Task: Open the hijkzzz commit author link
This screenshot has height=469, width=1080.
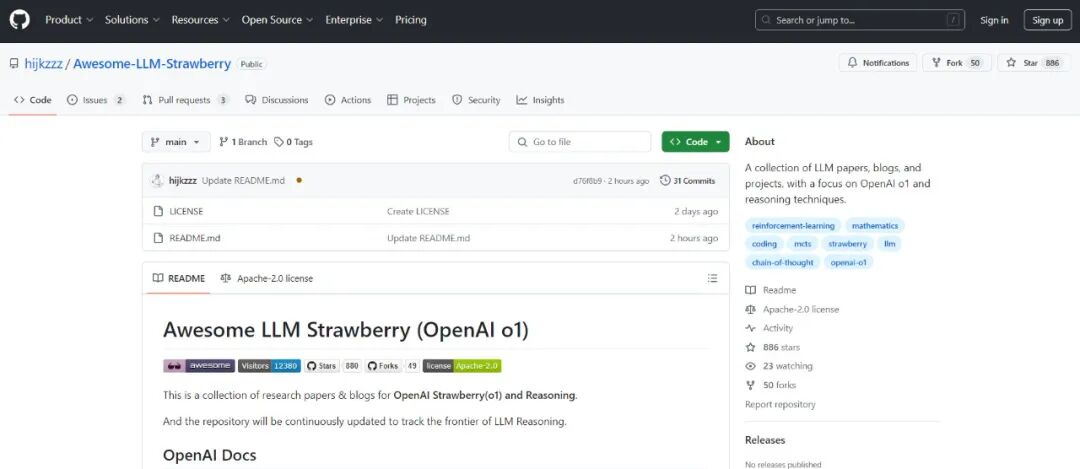Action: (x=183, y=180)
